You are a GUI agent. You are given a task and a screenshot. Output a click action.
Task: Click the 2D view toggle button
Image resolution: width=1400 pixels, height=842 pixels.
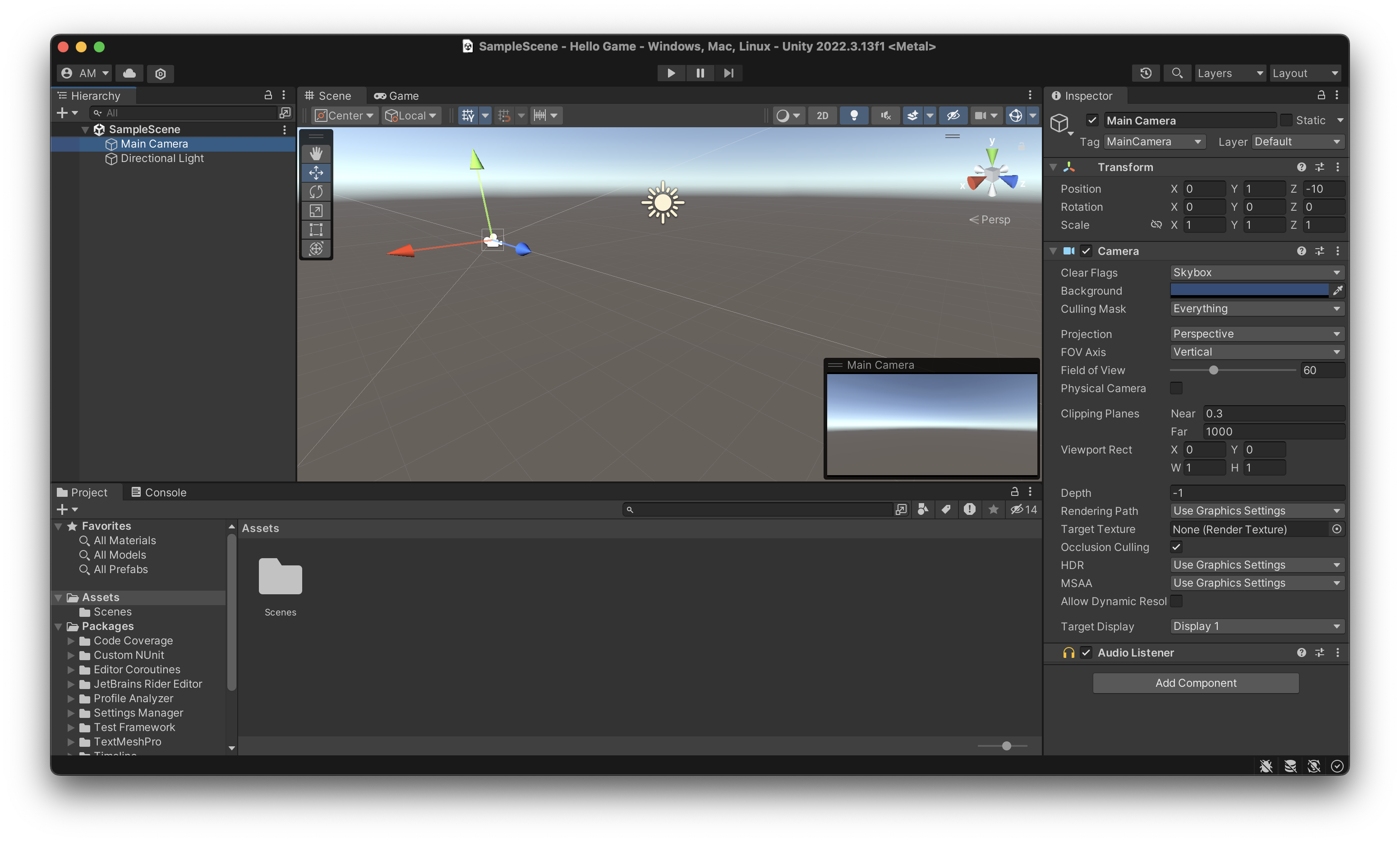click(x=821, y=115)
